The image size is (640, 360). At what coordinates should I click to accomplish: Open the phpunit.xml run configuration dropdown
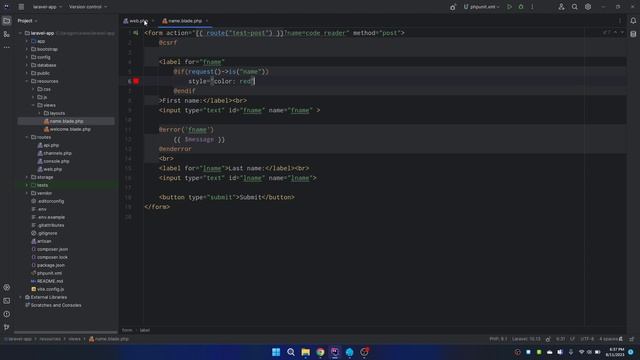482,7
